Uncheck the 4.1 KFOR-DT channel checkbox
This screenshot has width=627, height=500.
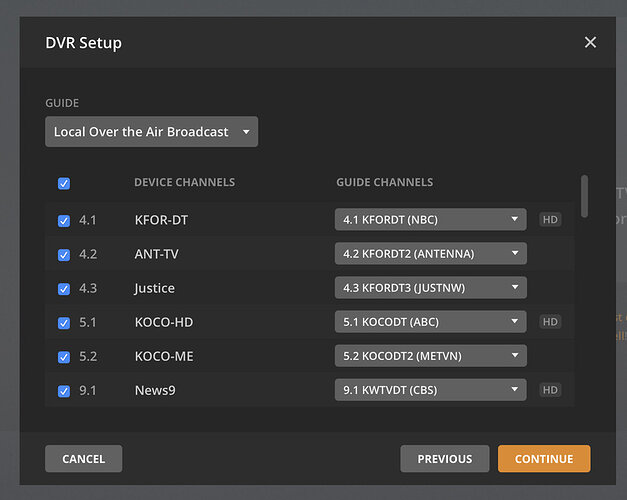pos(64,220)
